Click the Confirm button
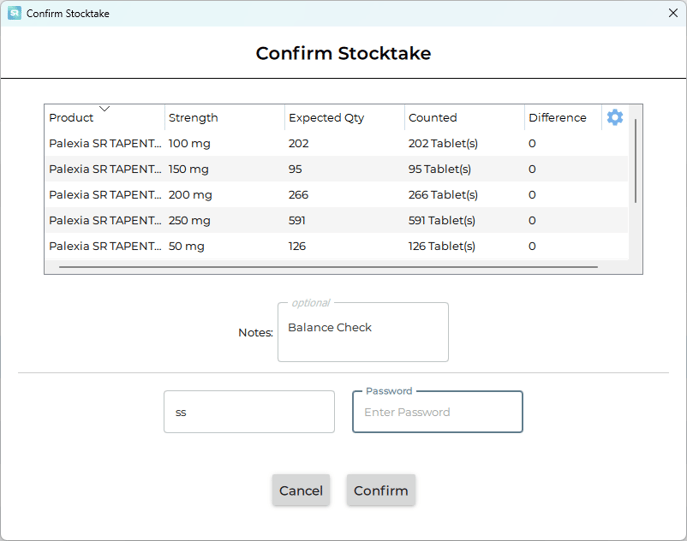This screenshot has height=541, width=687. [381, 490]
